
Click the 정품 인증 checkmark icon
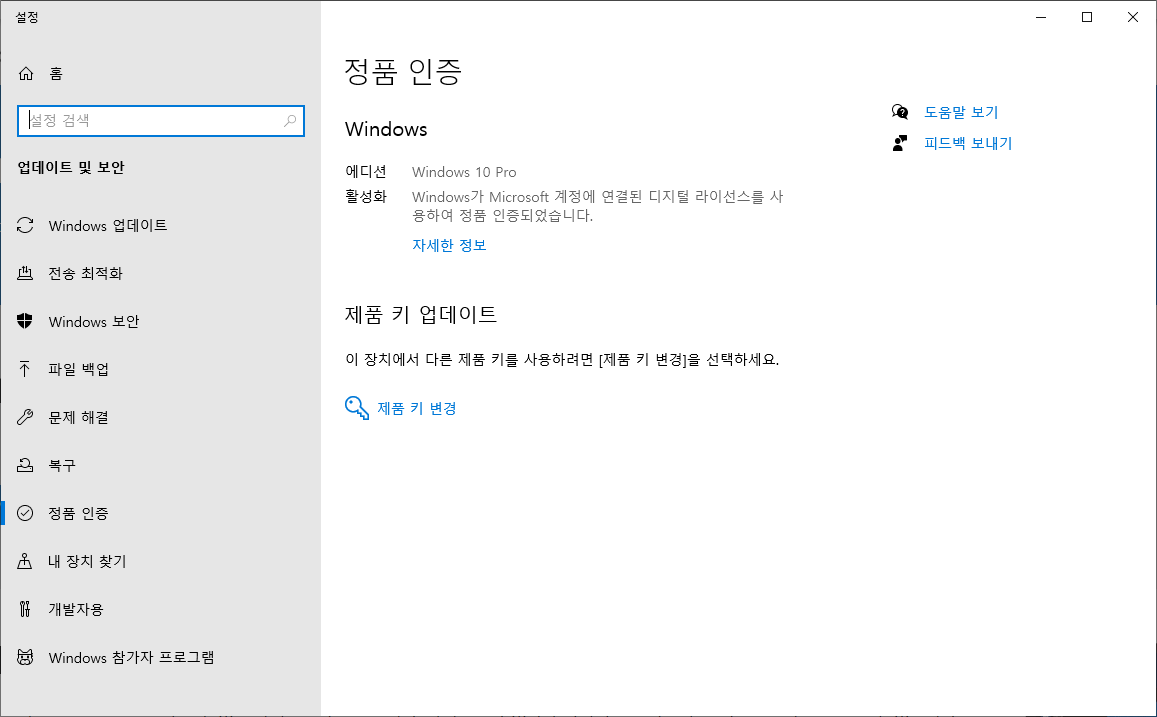click(x=25, y=513)
